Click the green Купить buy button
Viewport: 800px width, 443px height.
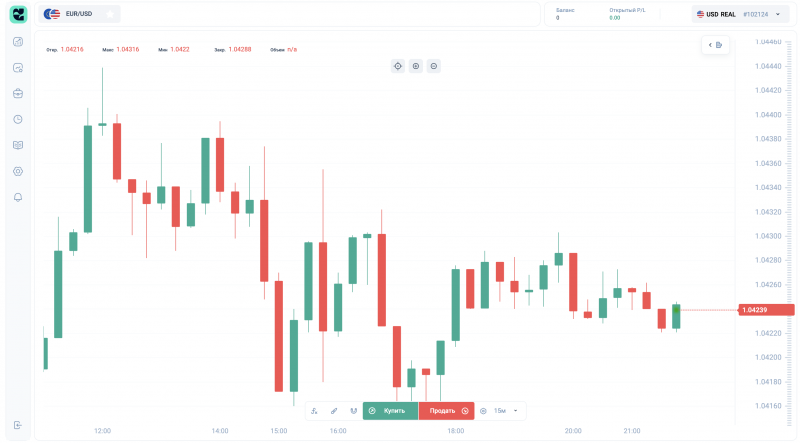390,411
